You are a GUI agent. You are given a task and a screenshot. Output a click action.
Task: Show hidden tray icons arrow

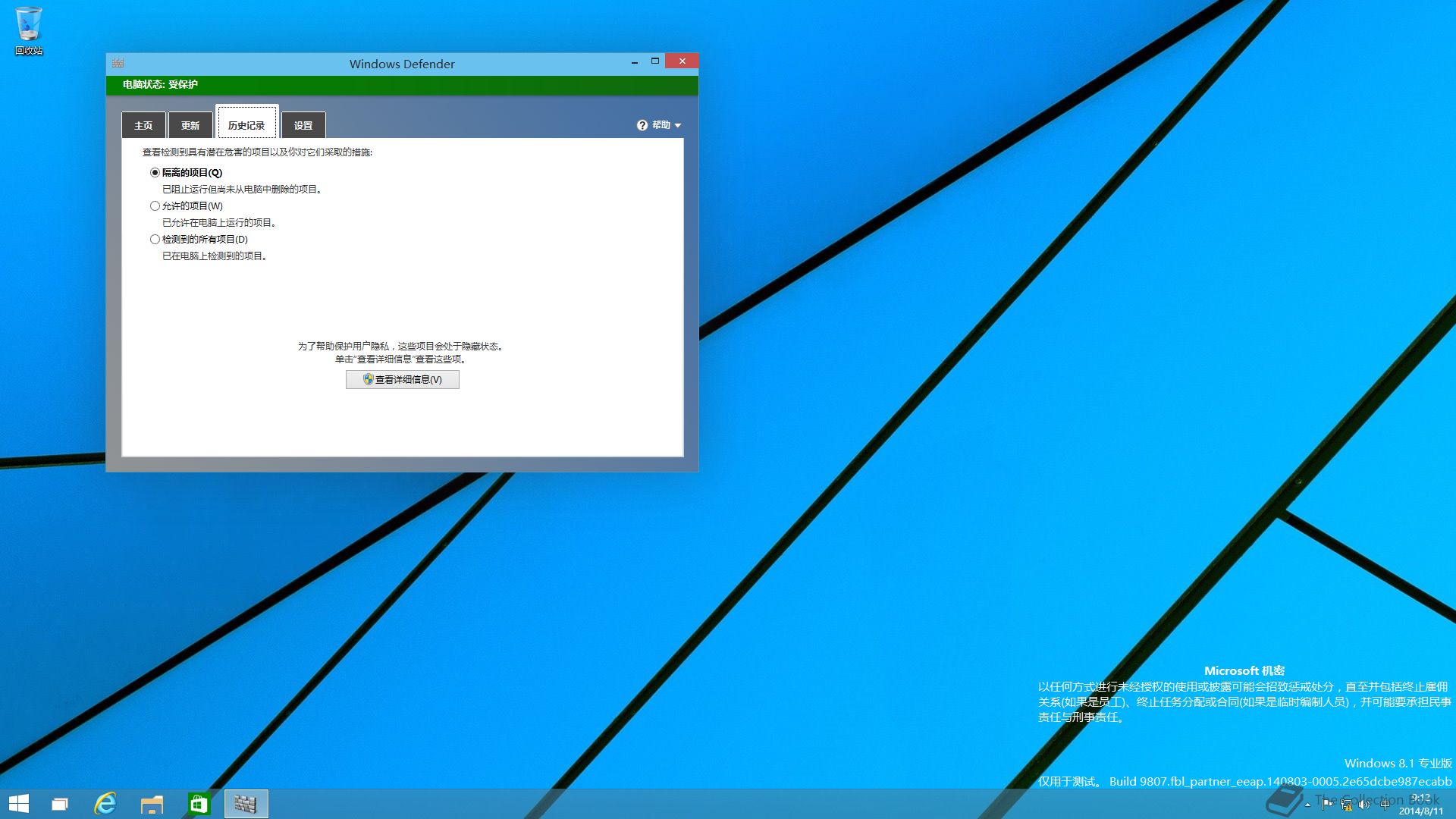[1307, 805]
